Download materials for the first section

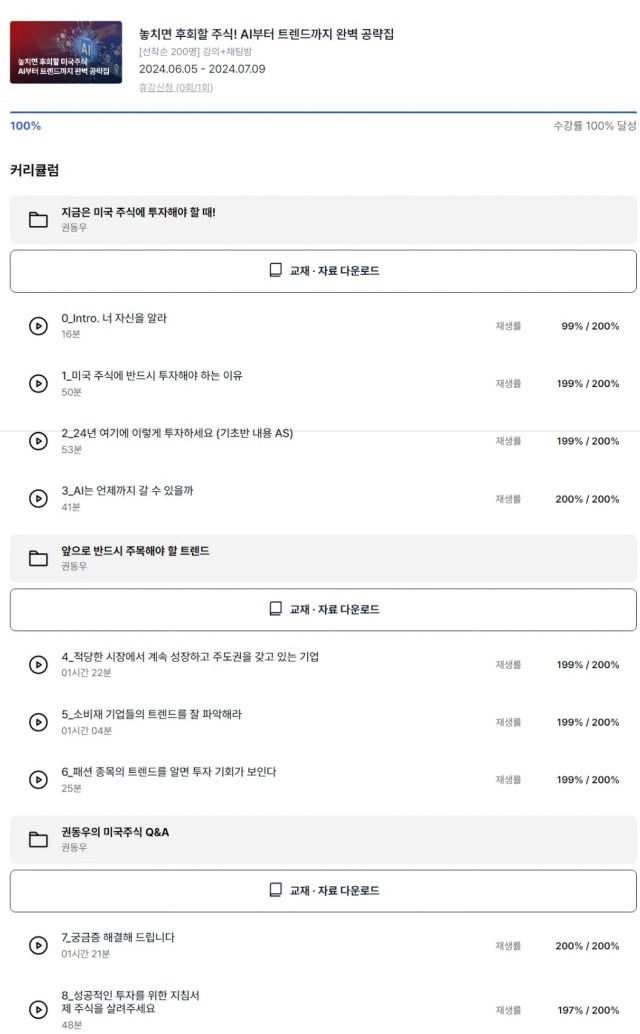click(x=323, y=271)
